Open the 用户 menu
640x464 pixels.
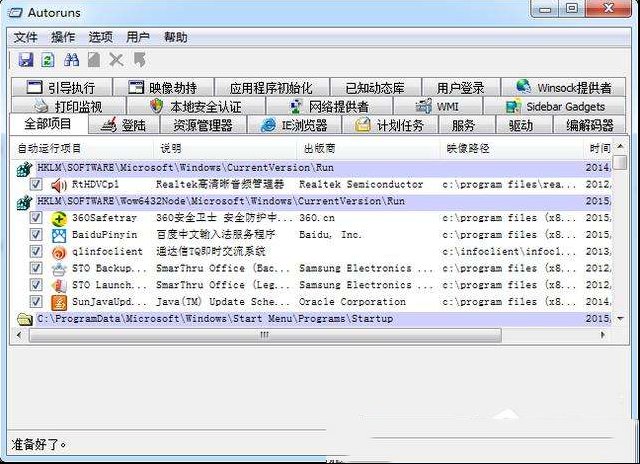[x=138, y=38]
